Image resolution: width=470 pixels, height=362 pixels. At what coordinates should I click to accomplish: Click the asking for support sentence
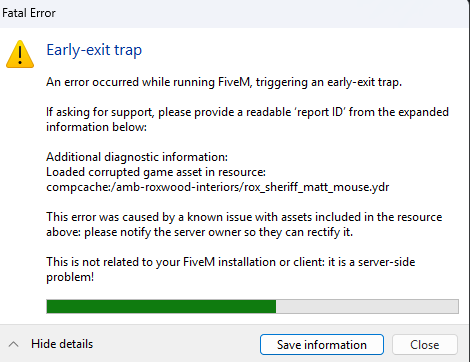click(247, 112)
